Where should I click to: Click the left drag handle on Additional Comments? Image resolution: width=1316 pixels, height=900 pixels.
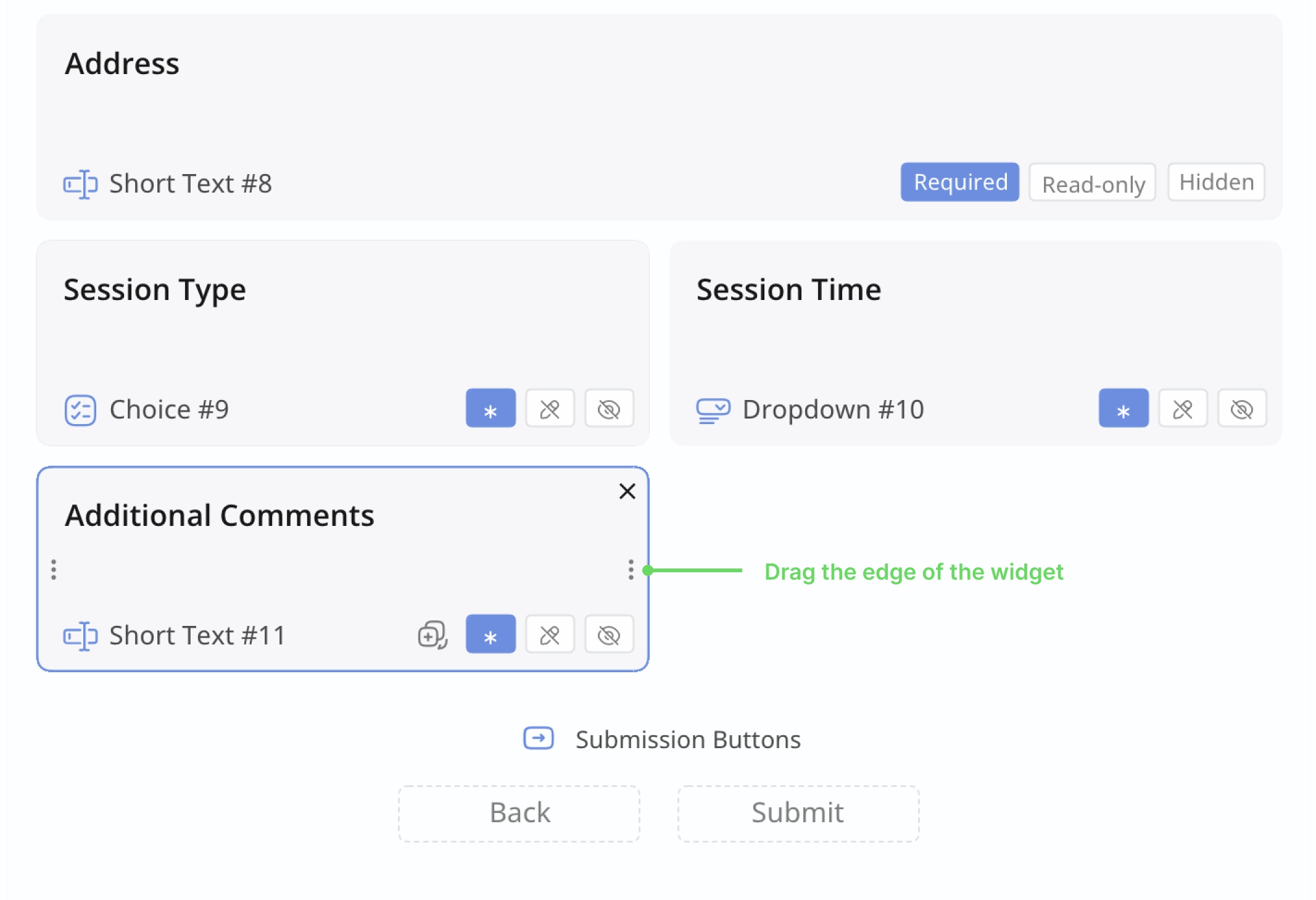(54, 569)
